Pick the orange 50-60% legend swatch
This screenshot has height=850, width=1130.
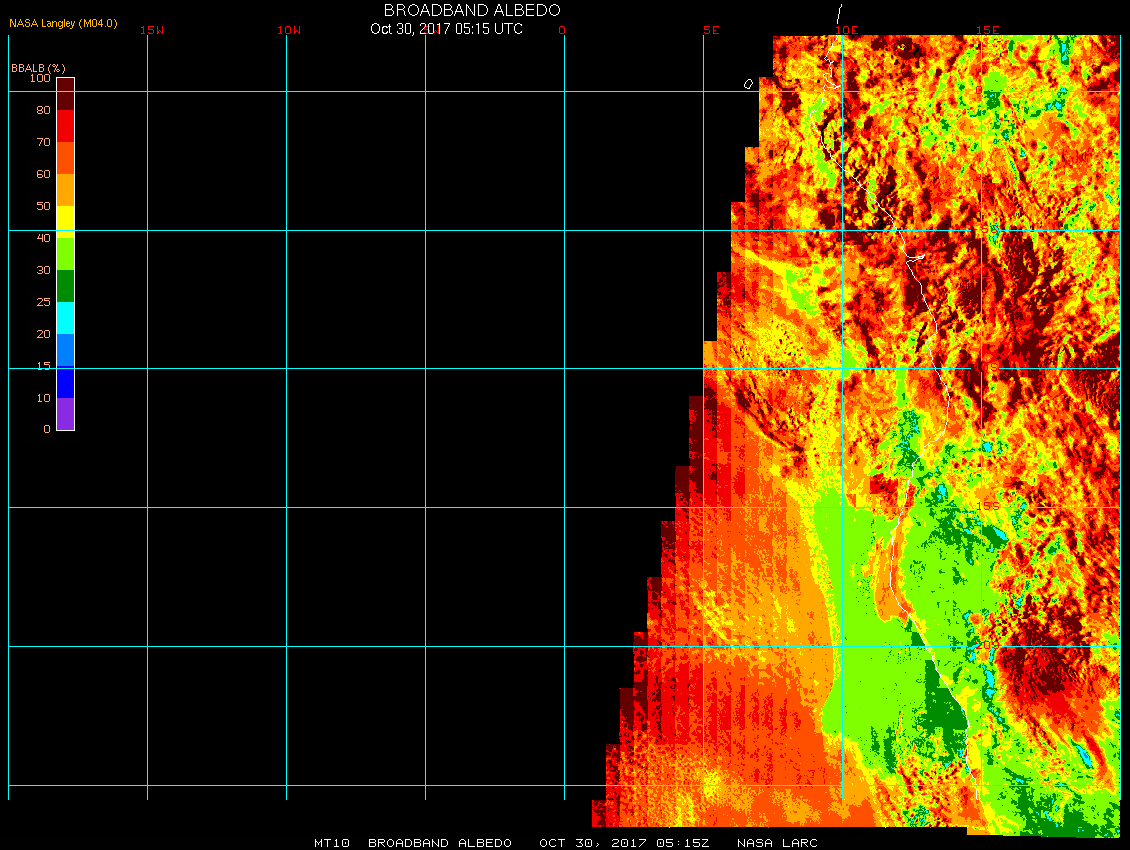pyautogui.click(x=65, y=190)
